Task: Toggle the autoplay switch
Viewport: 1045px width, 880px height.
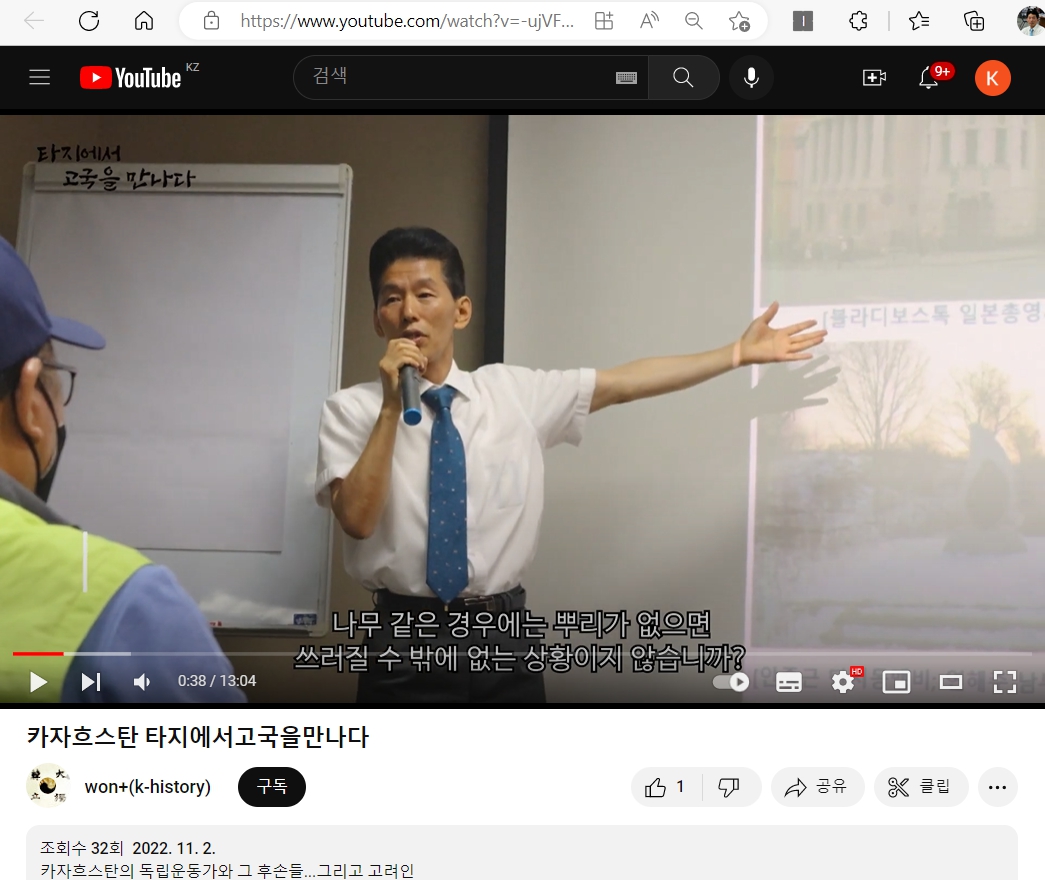Action: click(731, 681)
